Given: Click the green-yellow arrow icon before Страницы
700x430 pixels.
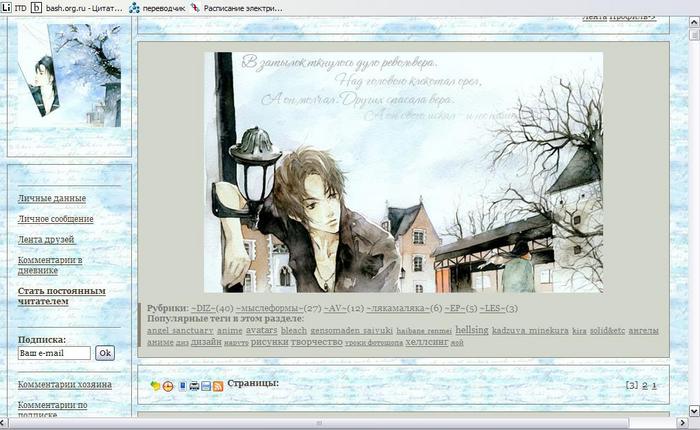Looking at the screenshot, I should pyautogui.click(x=155, y=386).
